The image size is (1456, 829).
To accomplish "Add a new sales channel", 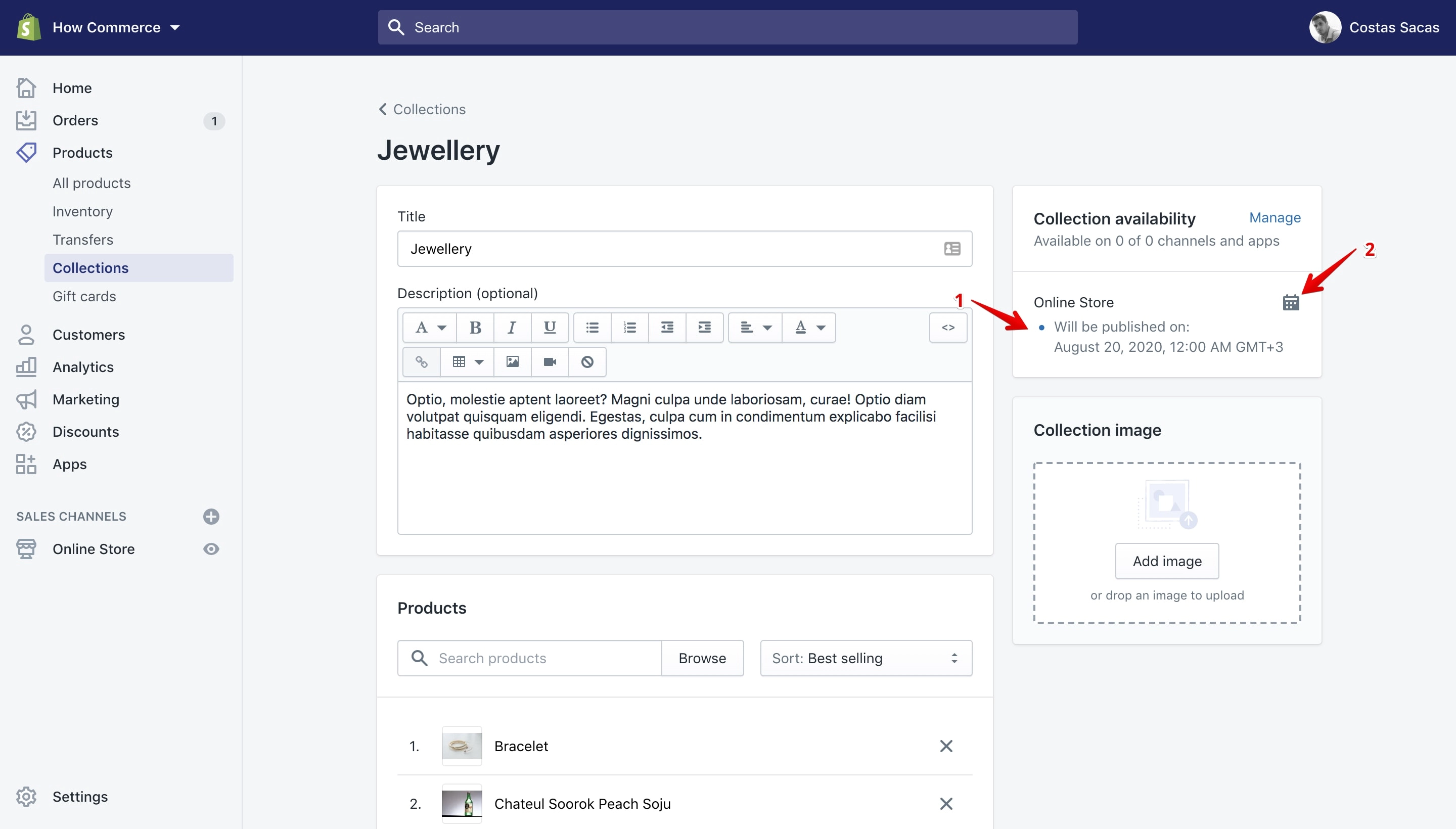I will click(x=211, y=517).
